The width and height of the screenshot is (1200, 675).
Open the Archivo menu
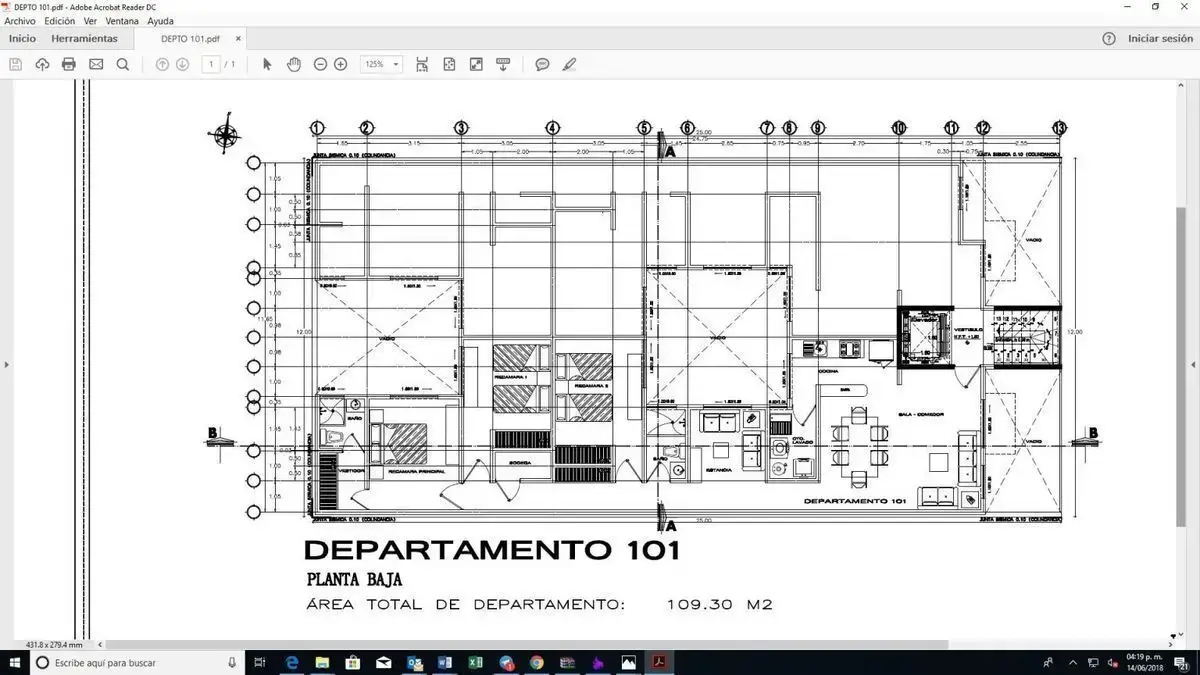20,20
